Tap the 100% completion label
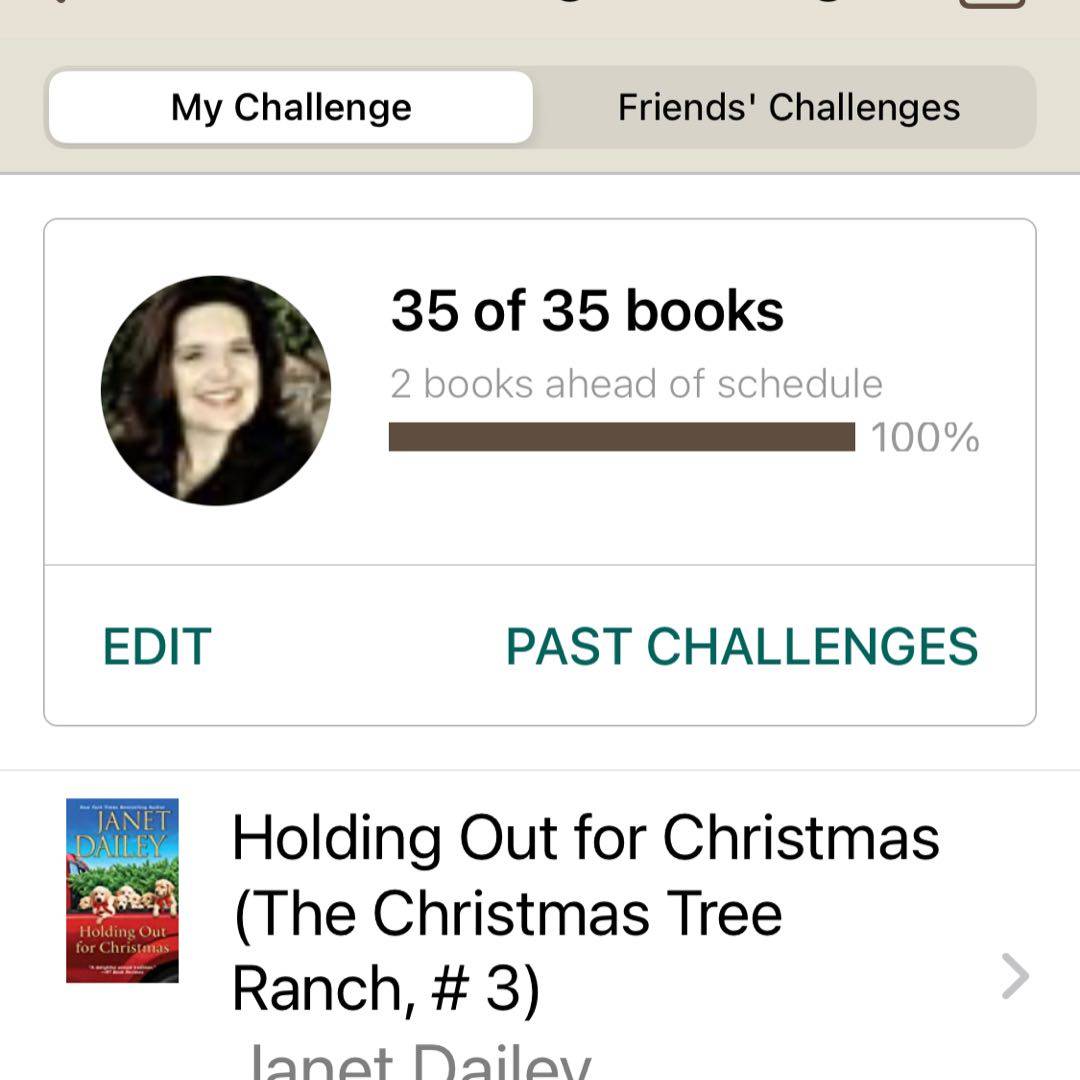This screenshot has width=1080, height=1080. [x=925, y=438]
